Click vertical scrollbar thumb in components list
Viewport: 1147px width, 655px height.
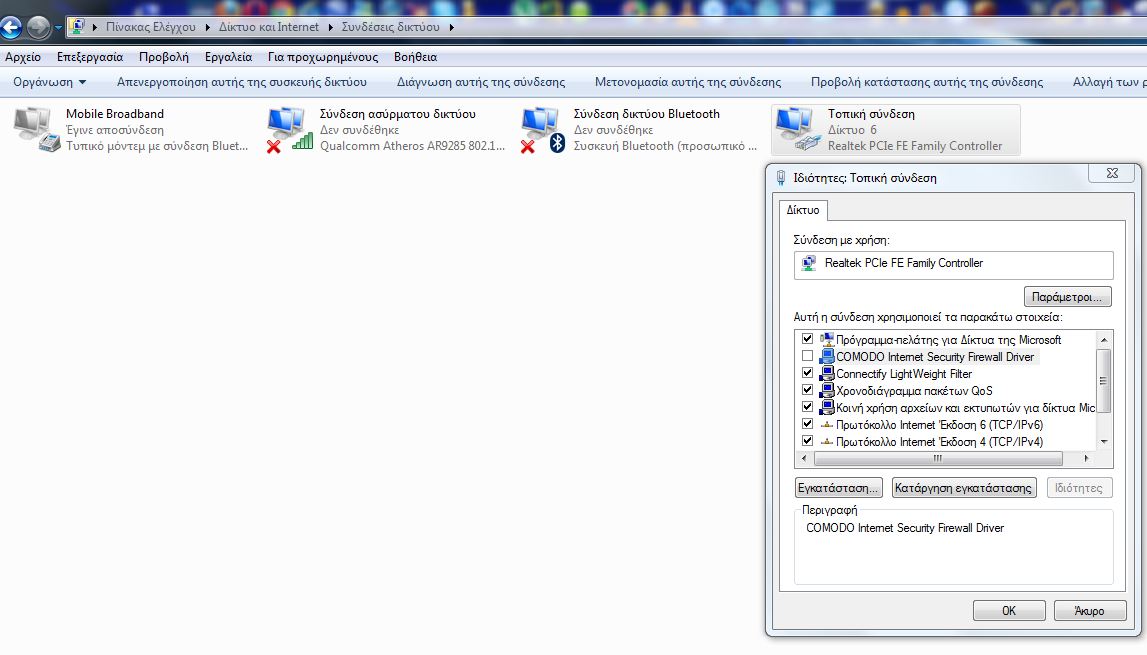pos(1104,381)
